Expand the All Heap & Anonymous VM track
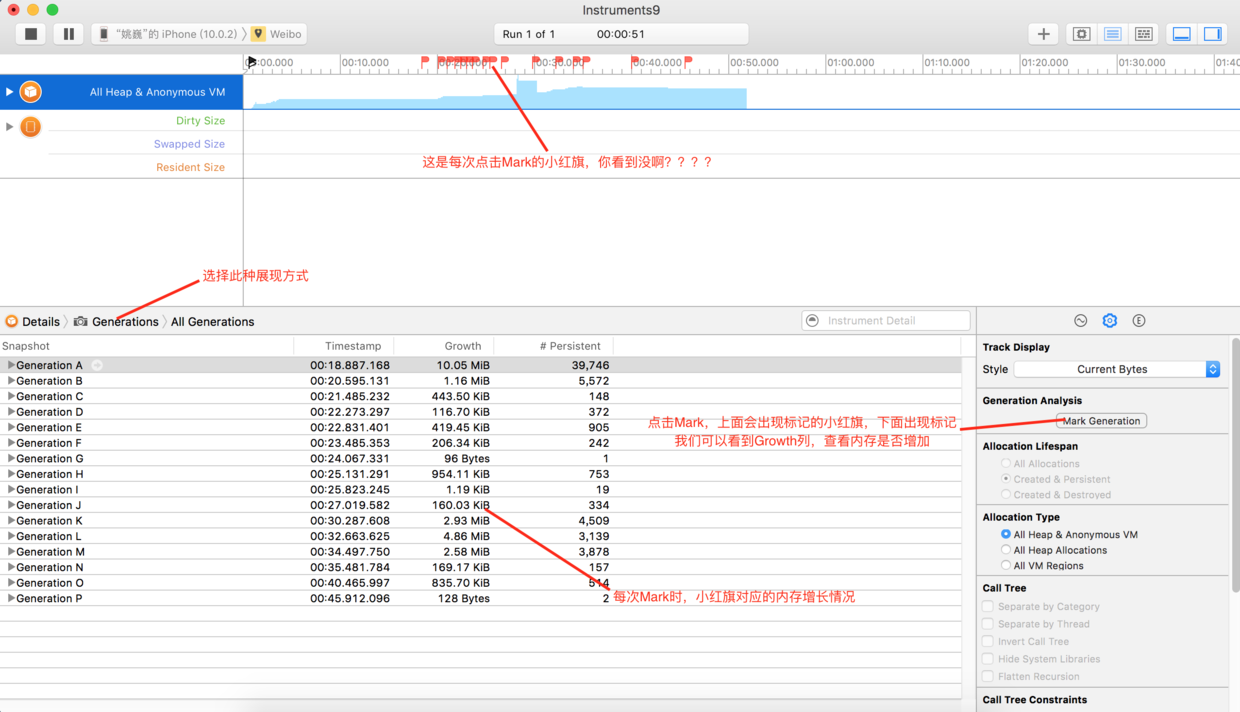 (x=9, y=91)
